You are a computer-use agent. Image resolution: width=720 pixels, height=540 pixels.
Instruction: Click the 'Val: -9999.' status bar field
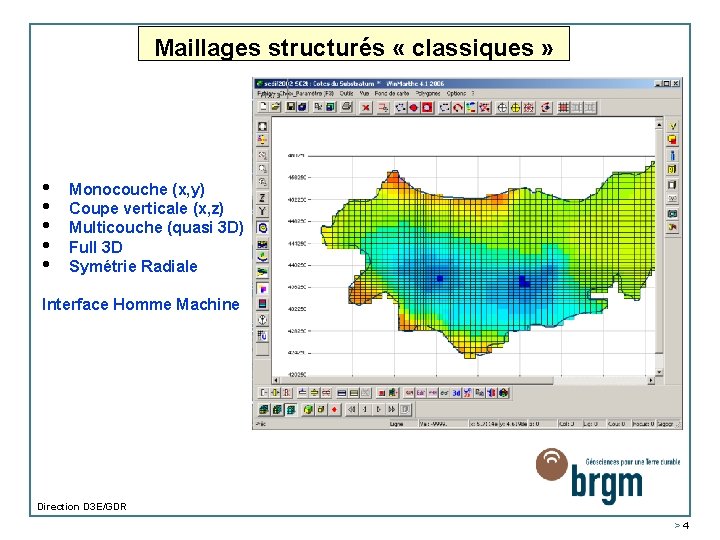pos(442,424)
